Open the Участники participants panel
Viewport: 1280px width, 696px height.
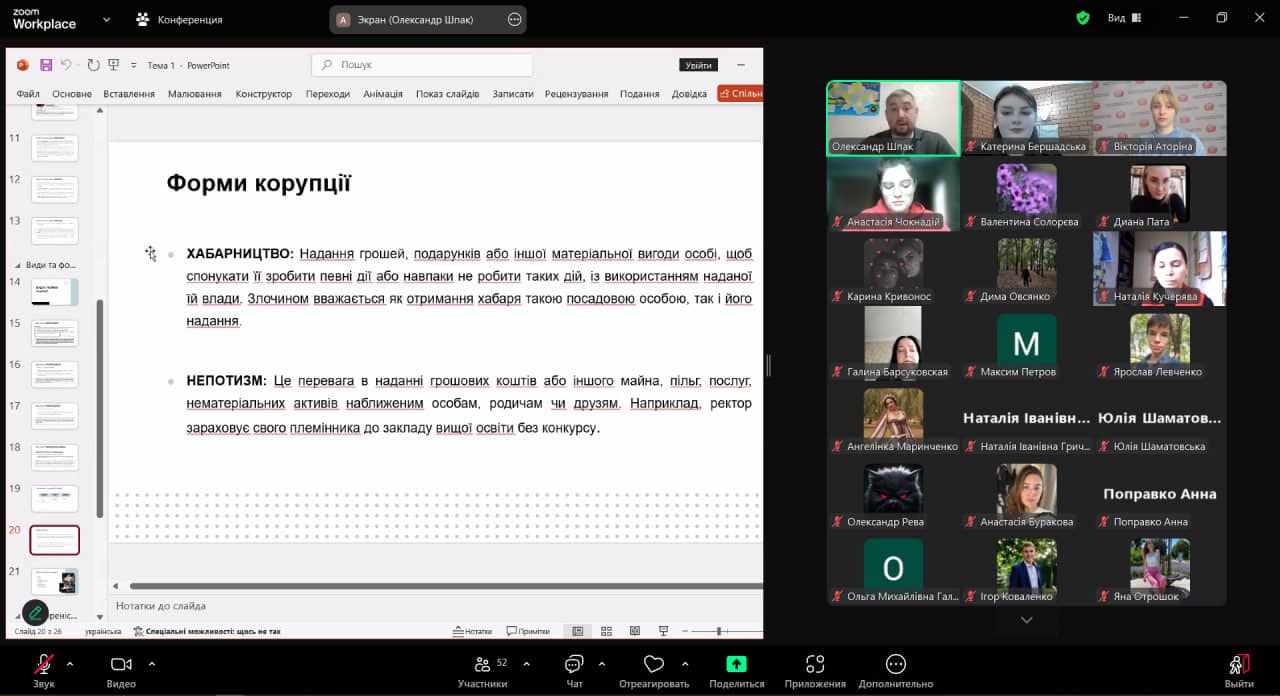pyautogui.click(x=484, y=671)
